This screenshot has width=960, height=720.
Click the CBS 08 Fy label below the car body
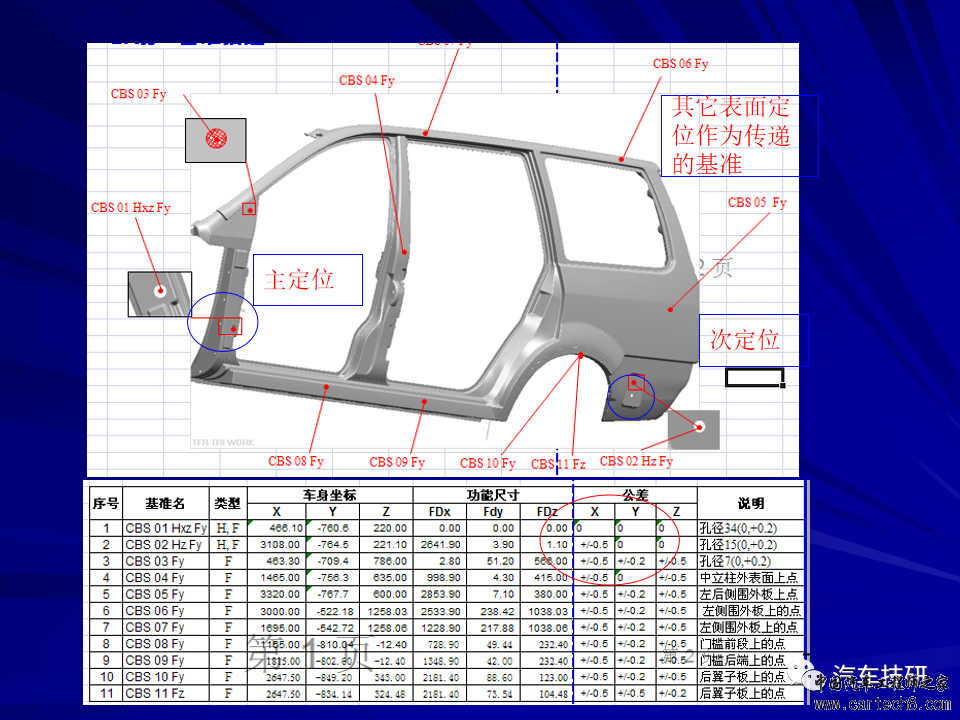(x=296, y=461)
